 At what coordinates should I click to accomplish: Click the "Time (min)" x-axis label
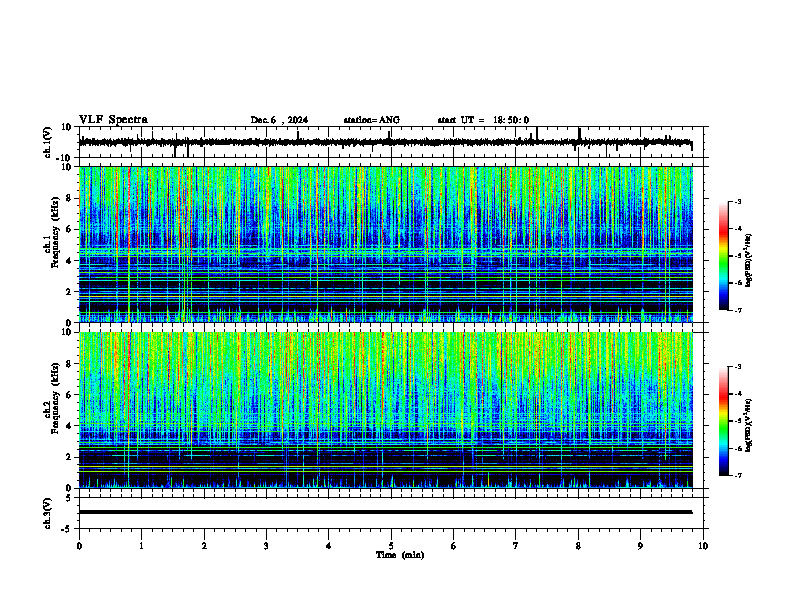point(400,555)
